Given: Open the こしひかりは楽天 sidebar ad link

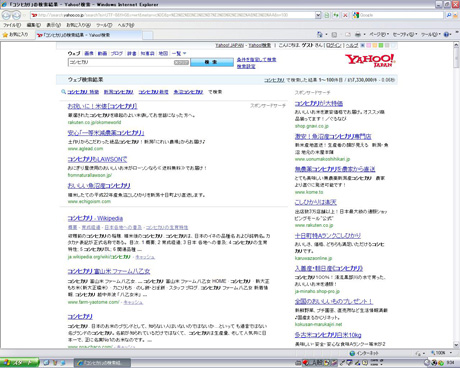Looking at the screenshot, I should [316, 202].
